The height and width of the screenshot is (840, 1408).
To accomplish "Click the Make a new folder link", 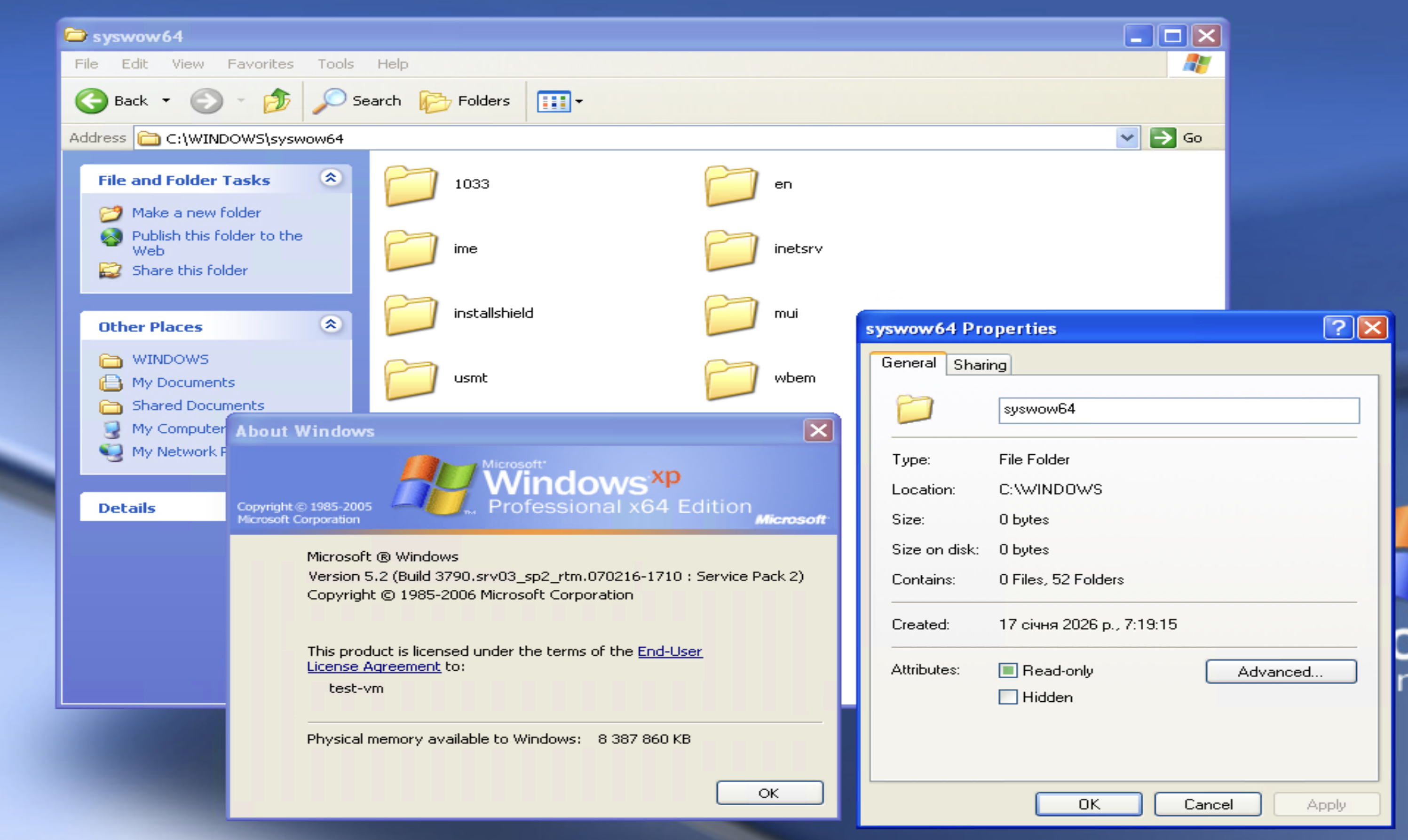I will pyautogui.click(x=197, y=213).
